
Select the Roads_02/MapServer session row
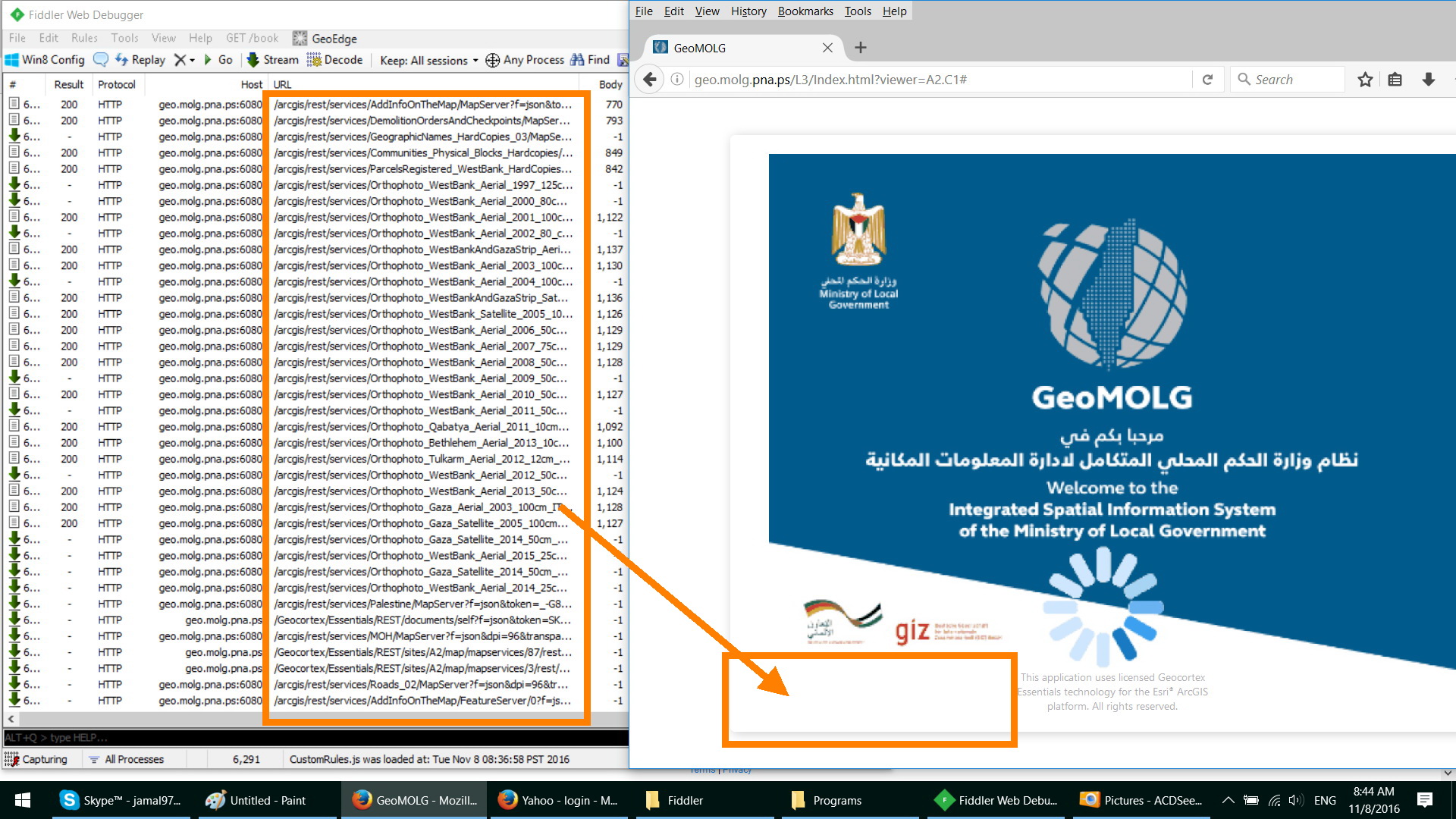315,684
